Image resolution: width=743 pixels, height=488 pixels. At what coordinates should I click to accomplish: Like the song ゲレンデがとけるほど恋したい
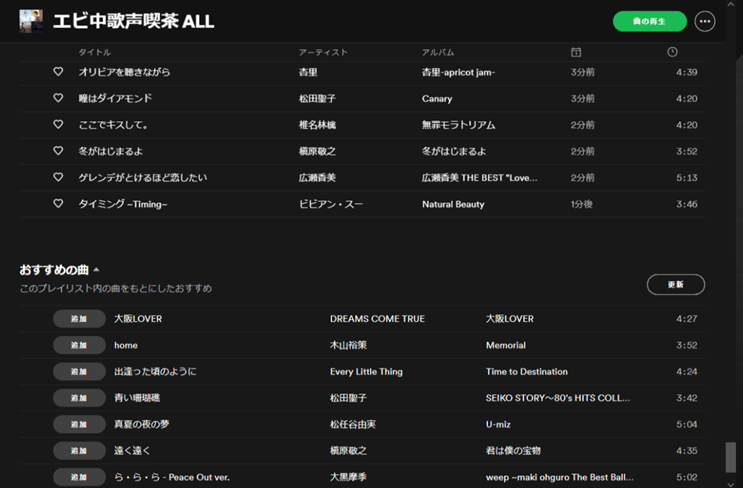coord(58,177)
